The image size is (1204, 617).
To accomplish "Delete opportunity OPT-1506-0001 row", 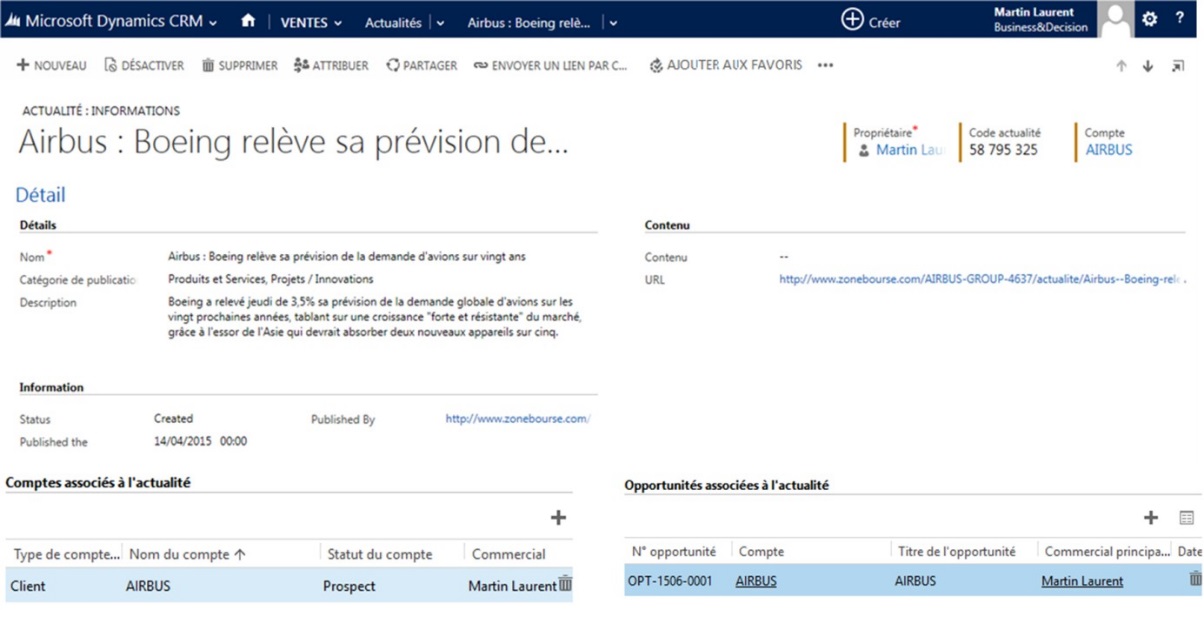I will (x=1195, y=579).
